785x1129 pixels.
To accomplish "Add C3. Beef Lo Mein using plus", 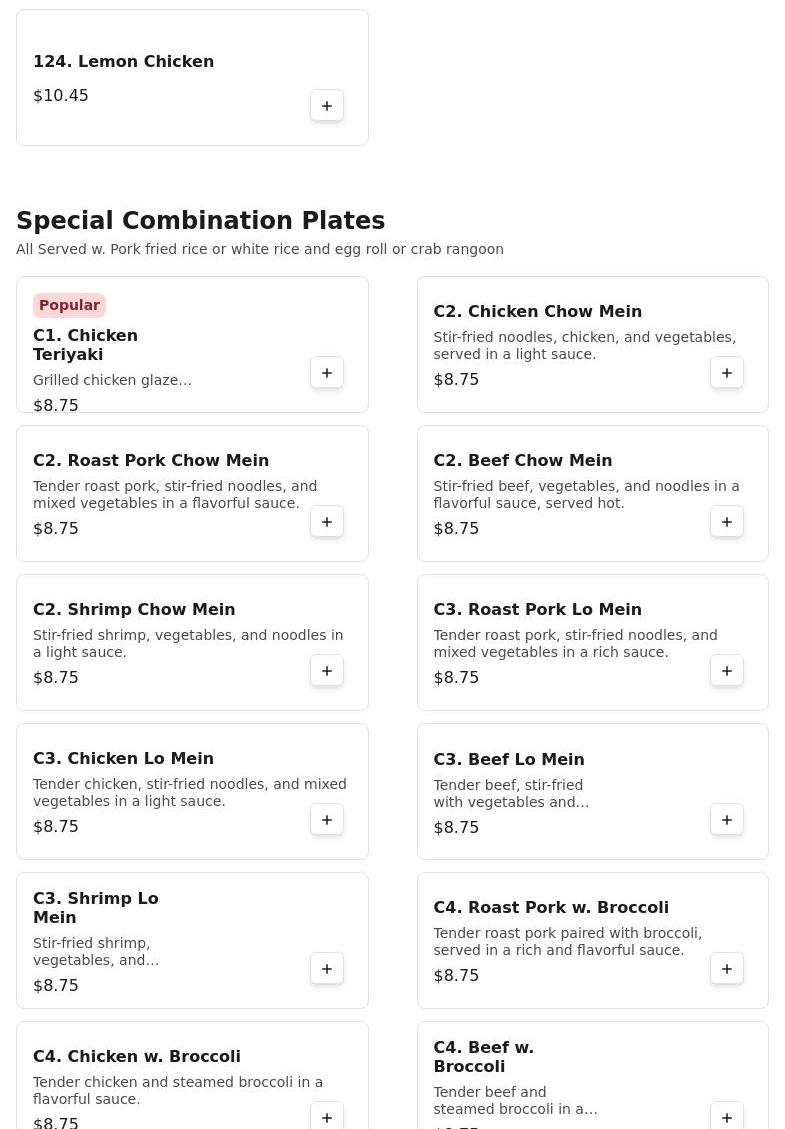I will tap(727, 820).
